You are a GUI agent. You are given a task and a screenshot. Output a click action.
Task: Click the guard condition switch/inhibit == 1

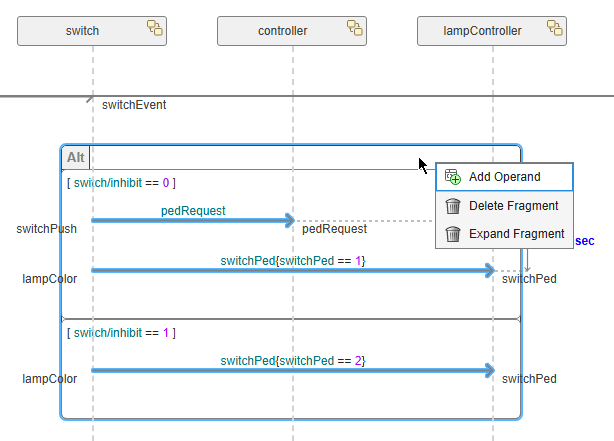[x=121, y=333]
